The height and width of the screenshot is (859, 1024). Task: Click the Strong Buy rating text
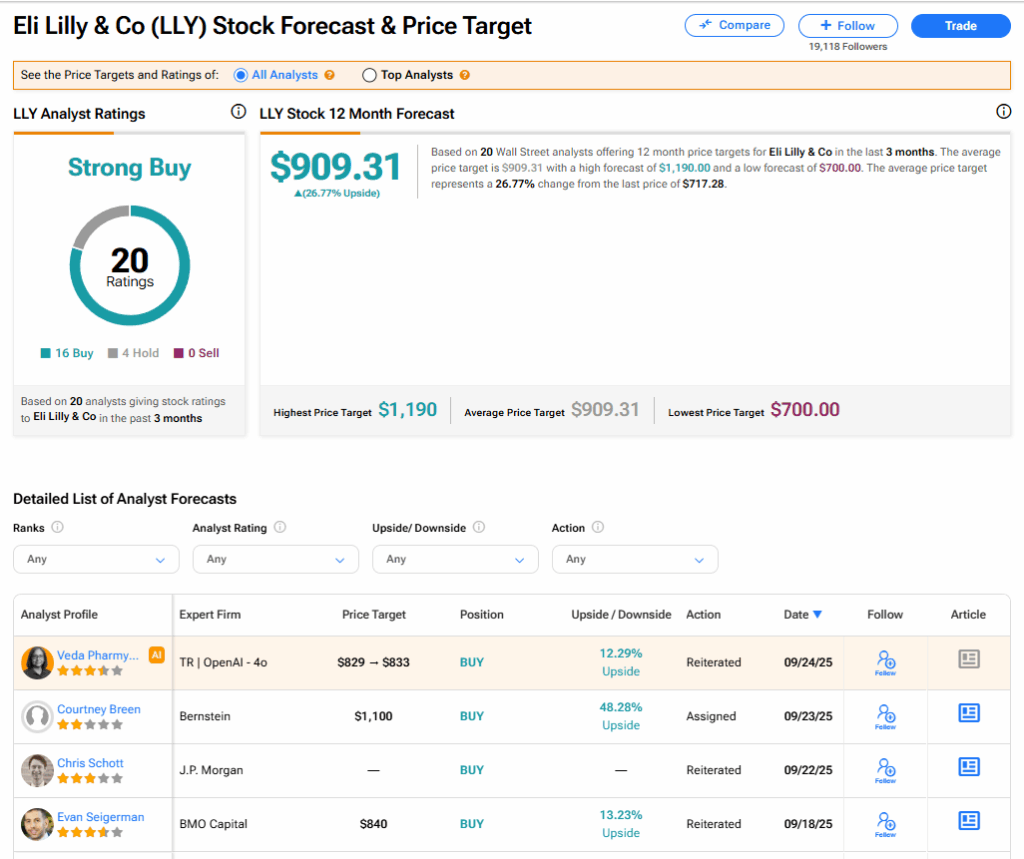[x=129, y=168]
